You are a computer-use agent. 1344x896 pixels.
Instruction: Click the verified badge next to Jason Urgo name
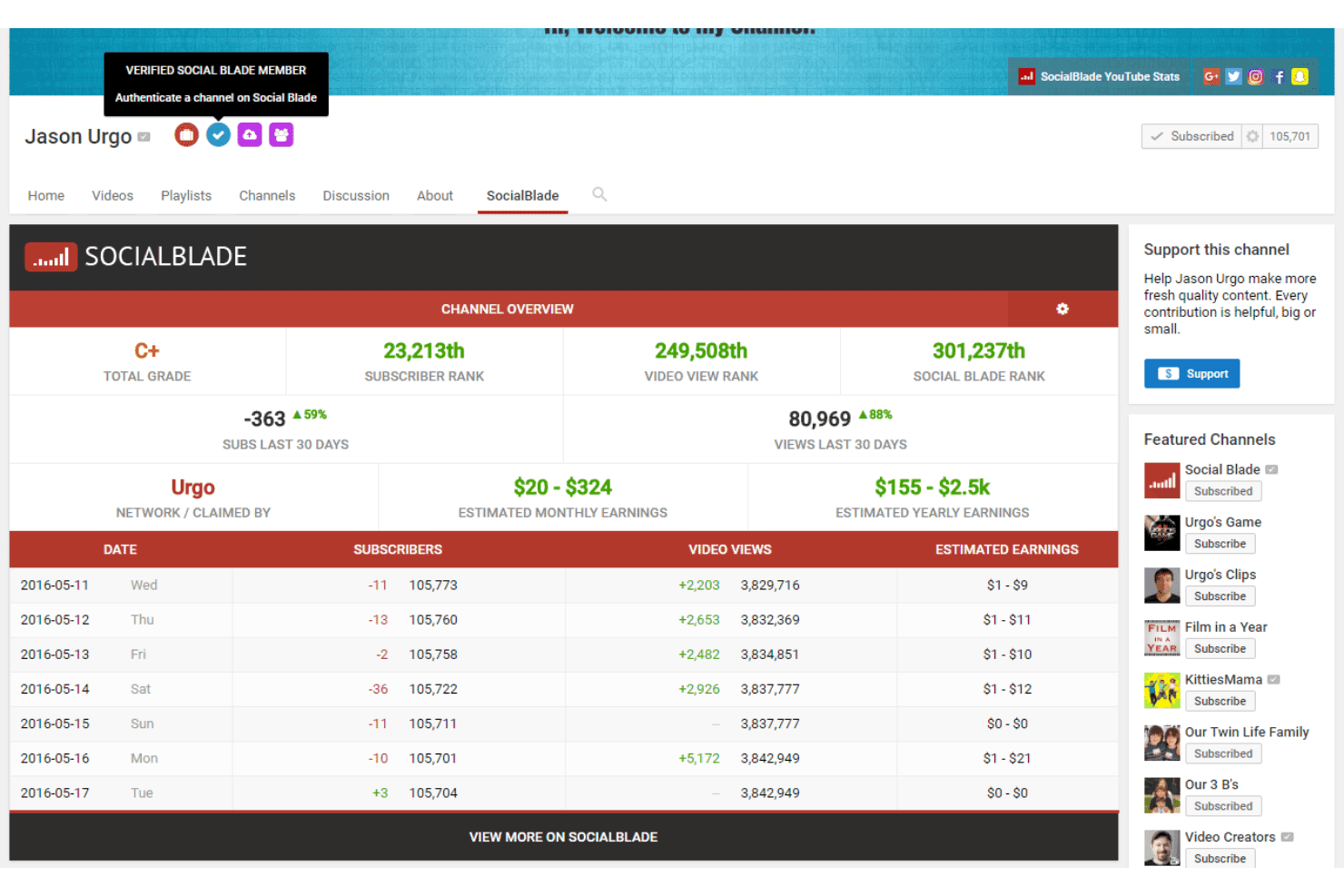143,137
